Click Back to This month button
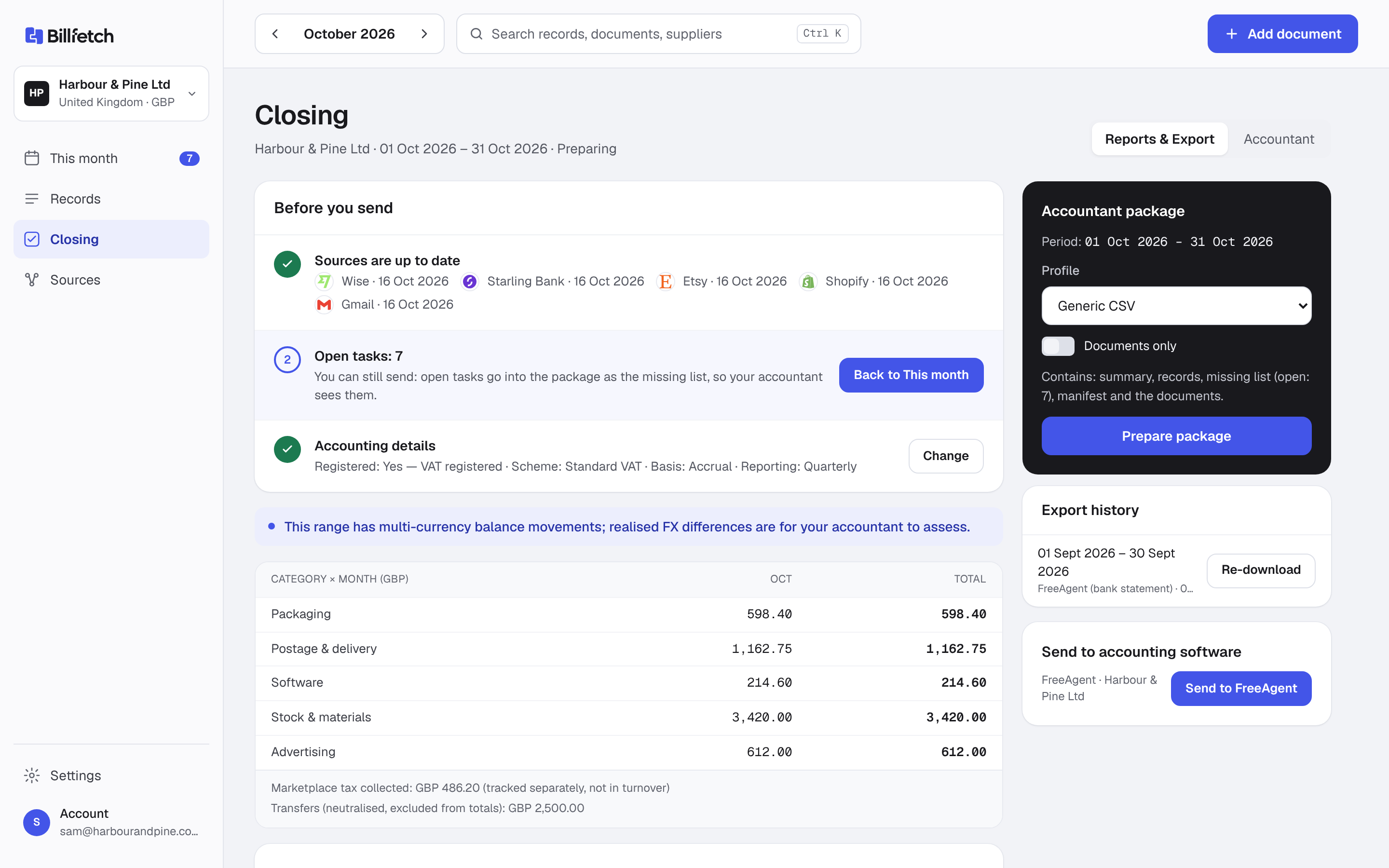This screenshot has width=1389, height=868. tap(911, 375)
